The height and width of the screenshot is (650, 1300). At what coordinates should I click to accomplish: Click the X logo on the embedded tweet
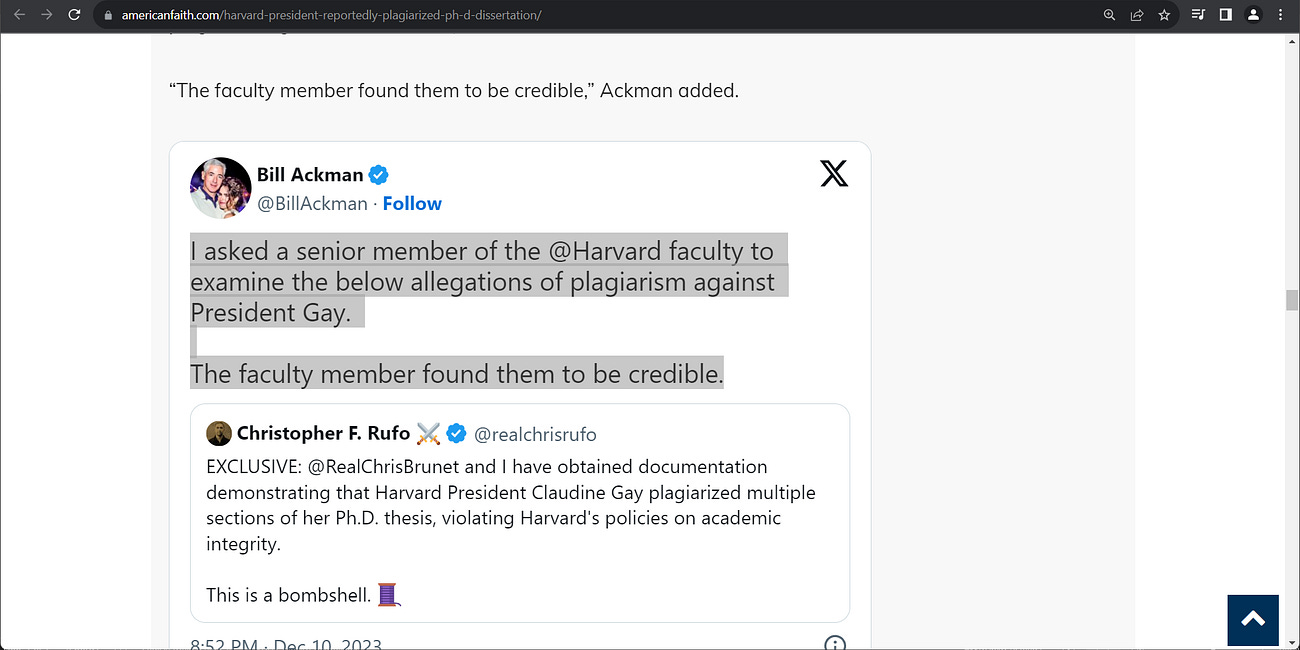coord(834,173)
